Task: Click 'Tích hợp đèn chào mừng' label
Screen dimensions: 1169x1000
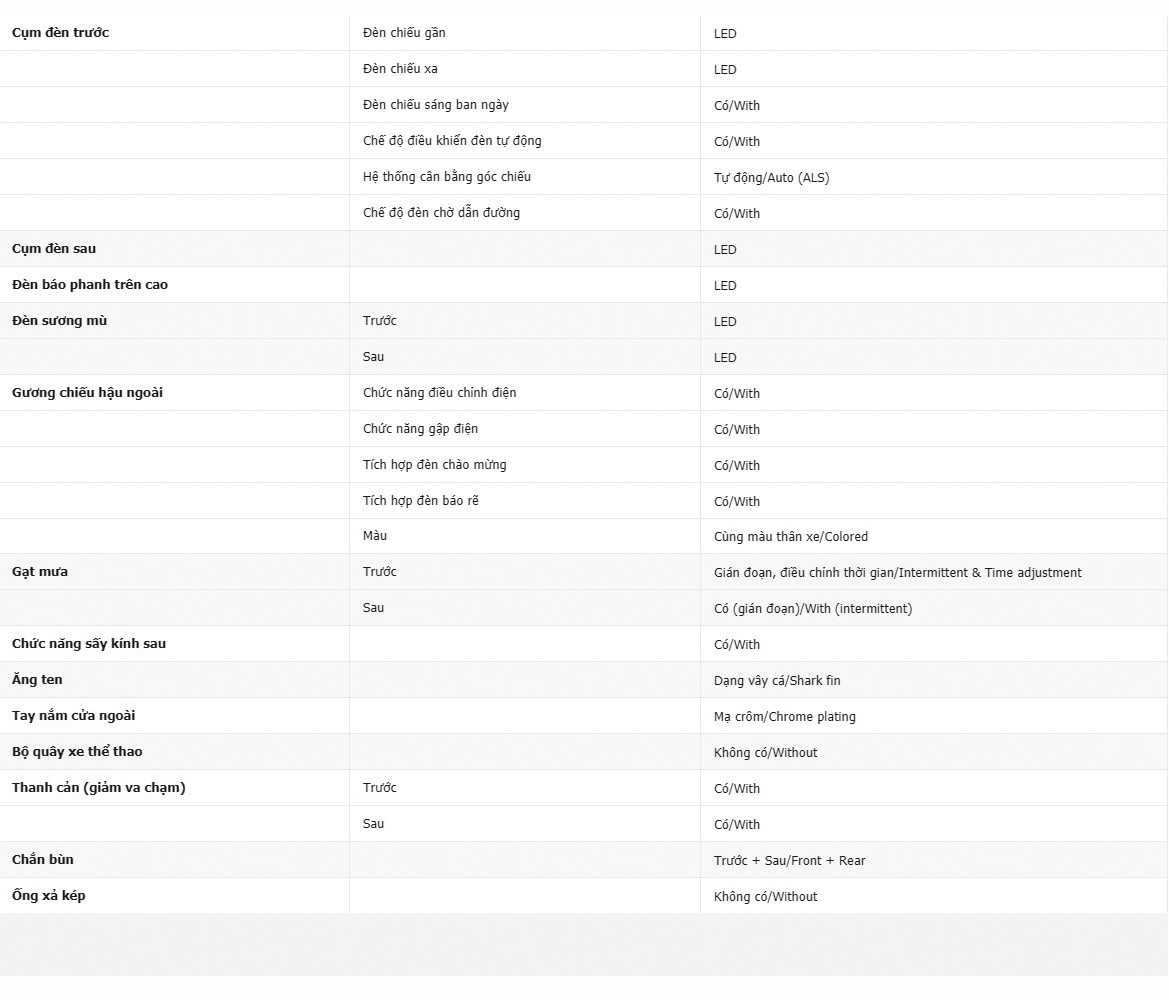Action: click(434, 465)
